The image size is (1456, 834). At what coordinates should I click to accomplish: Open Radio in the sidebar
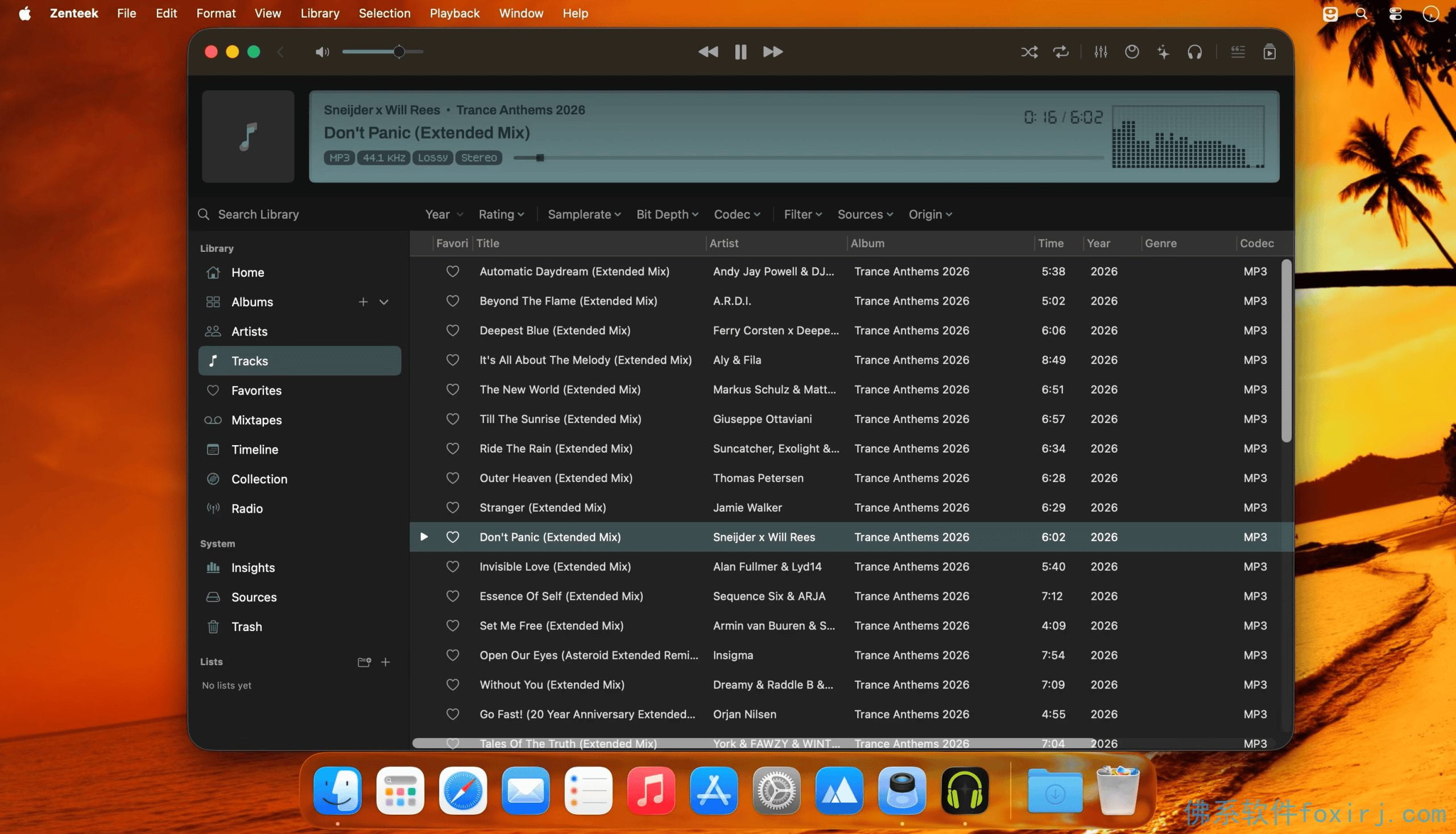click(x=300, y=509)
